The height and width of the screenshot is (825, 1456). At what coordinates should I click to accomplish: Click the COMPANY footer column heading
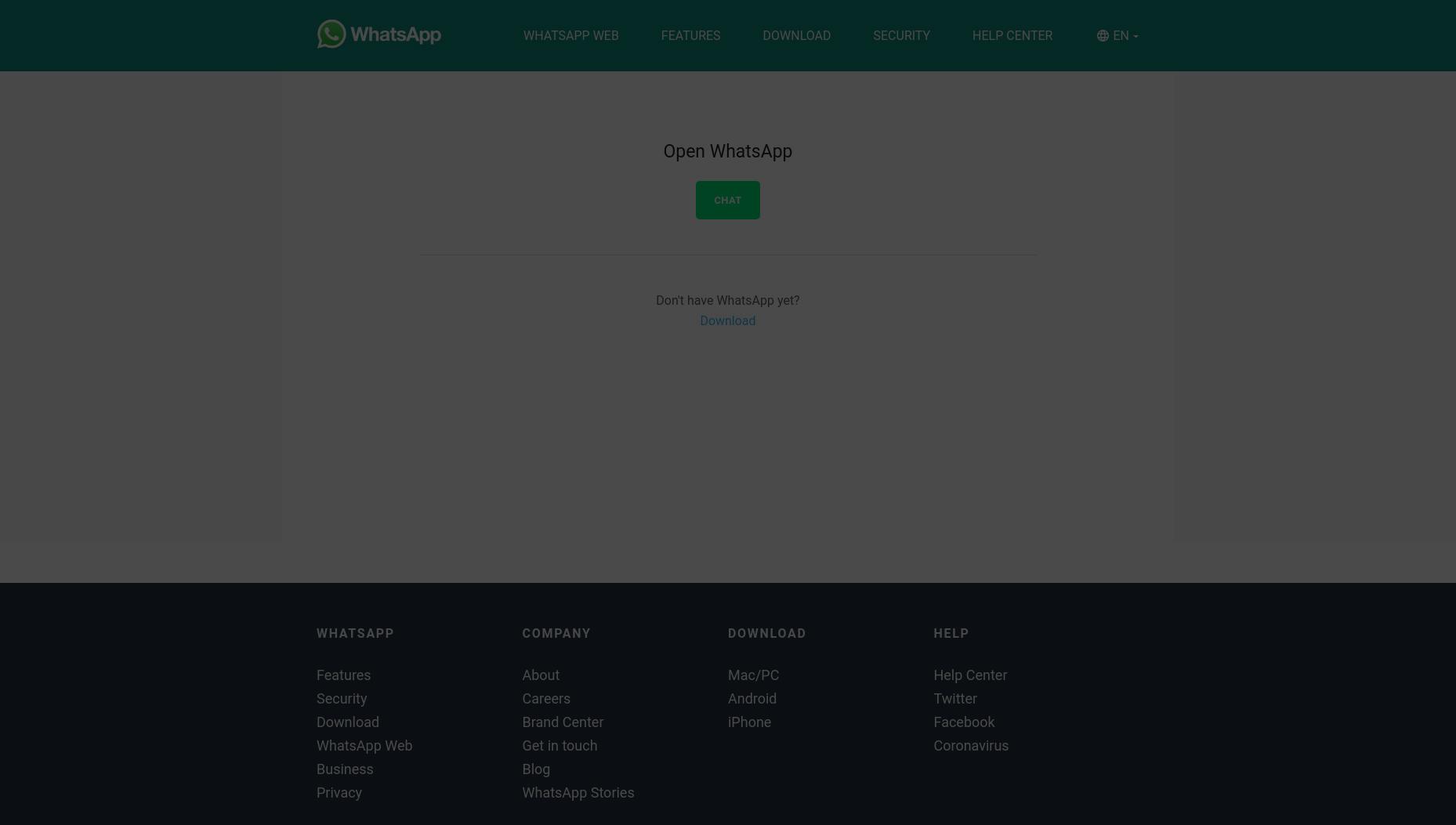[556, 633]
